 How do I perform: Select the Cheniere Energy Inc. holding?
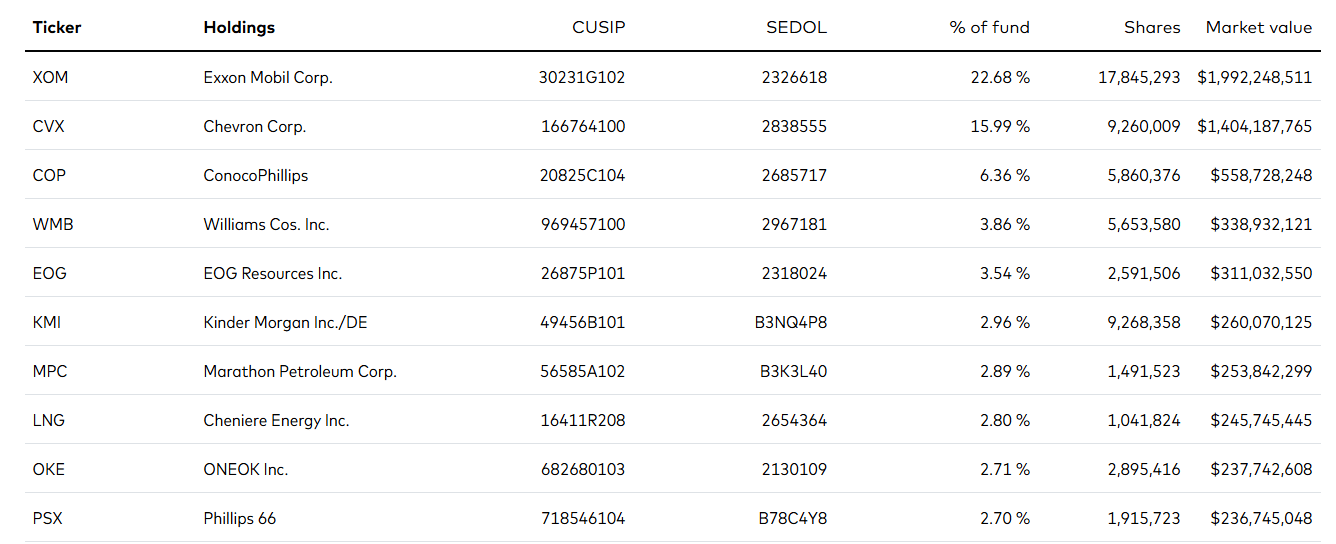point(276,420)
